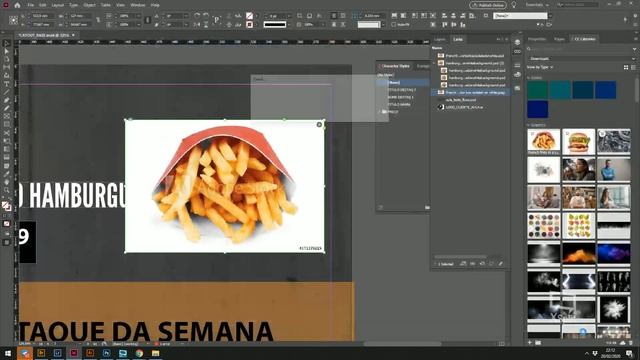Image resolution: width=640 pixels, height=360 pixels.
Task: Pick the bottom dark blue library swatch
Action: click(x=537, y=109)
